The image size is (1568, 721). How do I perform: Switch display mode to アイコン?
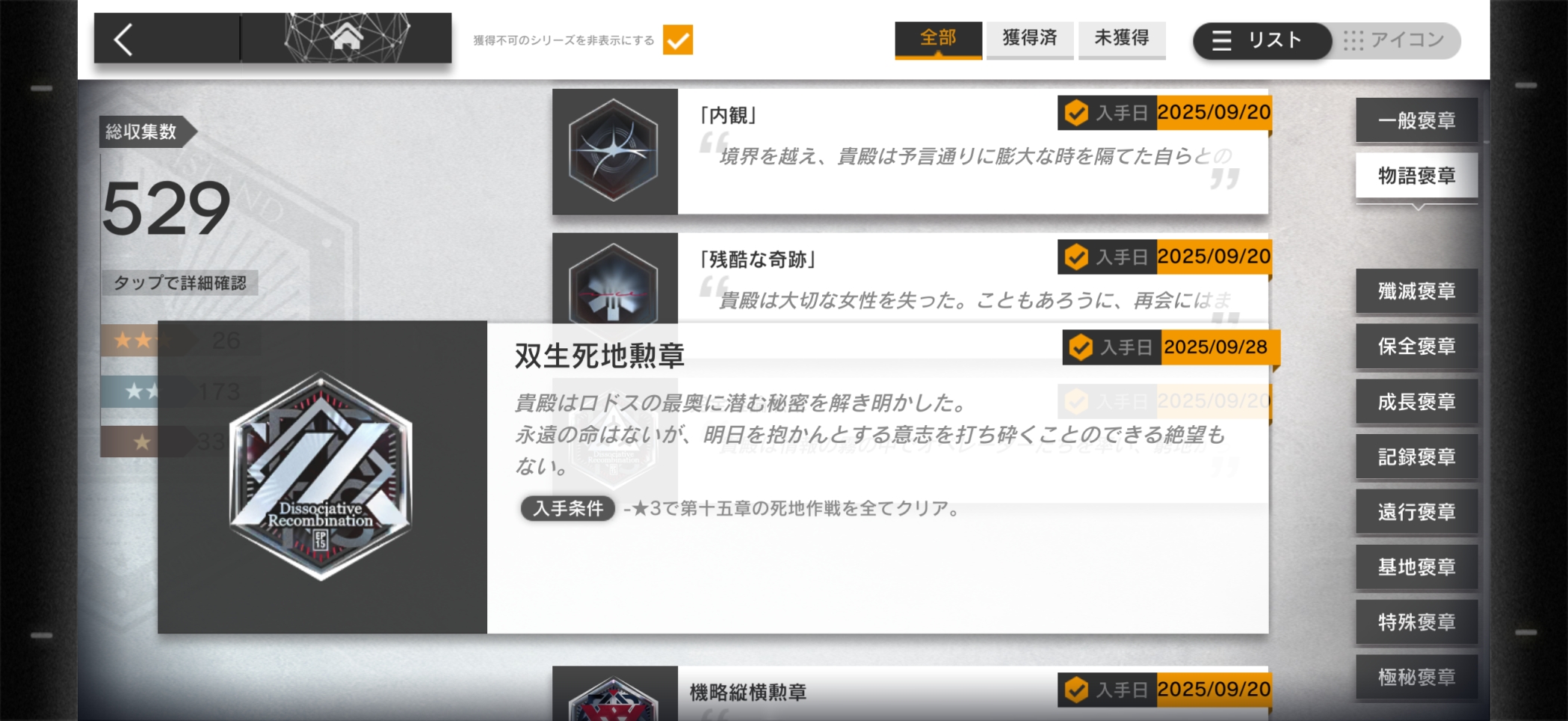pos(1396,40)
